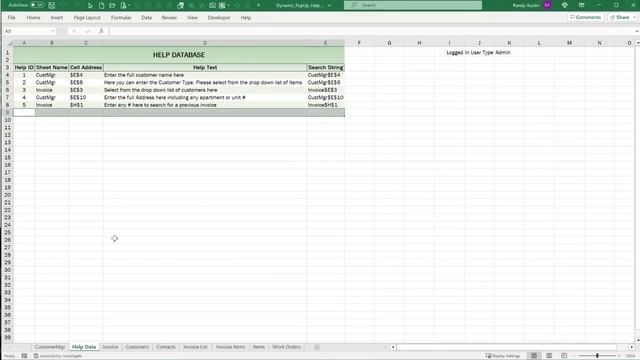Click the Select All corner triangle
Image resolution: width=640 pixels, height=360 pixels.
pos(9,43)
